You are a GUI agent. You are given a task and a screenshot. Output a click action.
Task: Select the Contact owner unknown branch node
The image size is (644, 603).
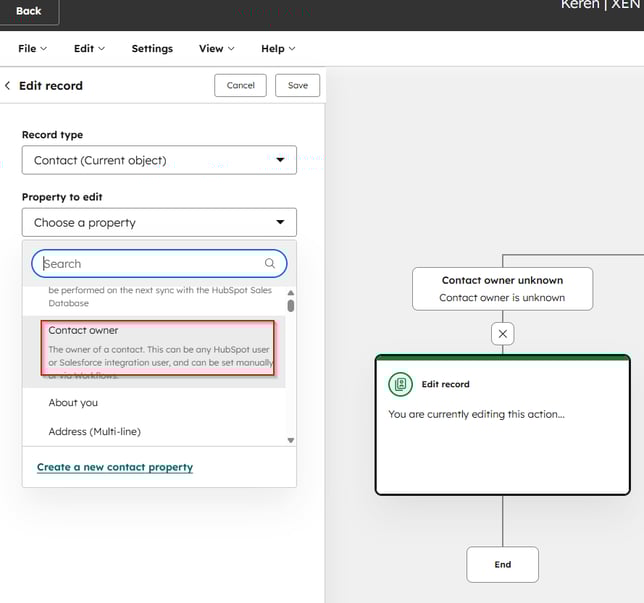point(502,288)
